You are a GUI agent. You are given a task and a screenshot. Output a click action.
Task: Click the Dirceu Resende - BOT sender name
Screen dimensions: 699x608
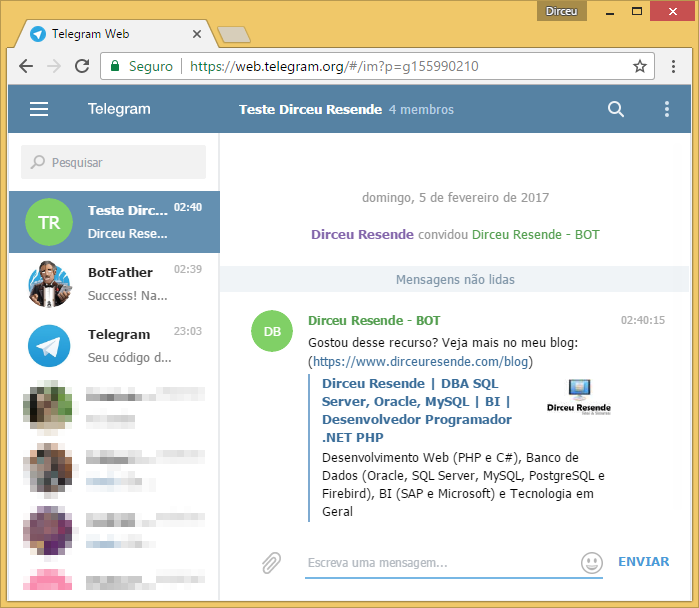coord(374,320)
